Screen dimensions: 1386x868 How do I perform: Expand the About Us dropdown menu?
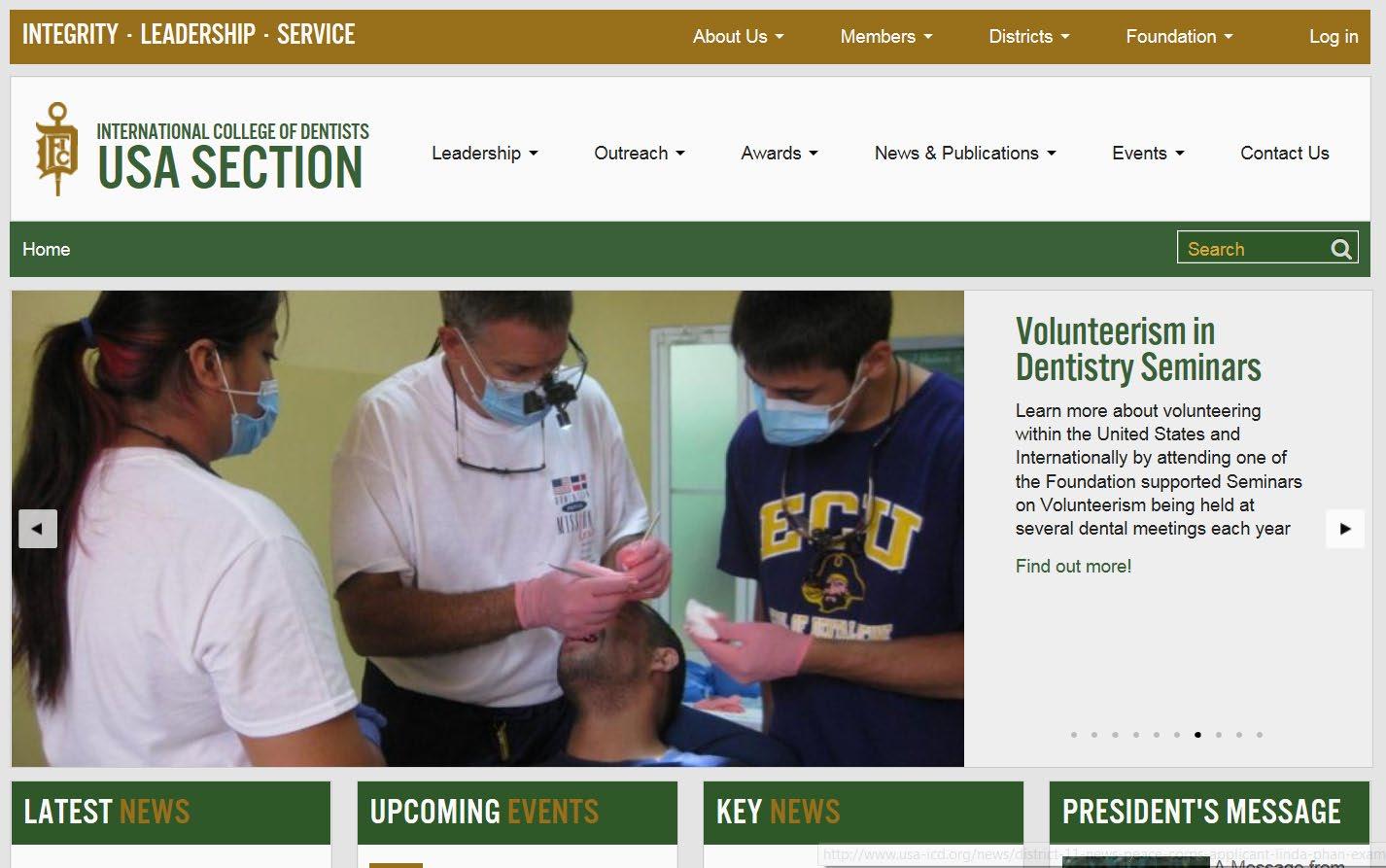pyautogui.click(x=738, y=36)
